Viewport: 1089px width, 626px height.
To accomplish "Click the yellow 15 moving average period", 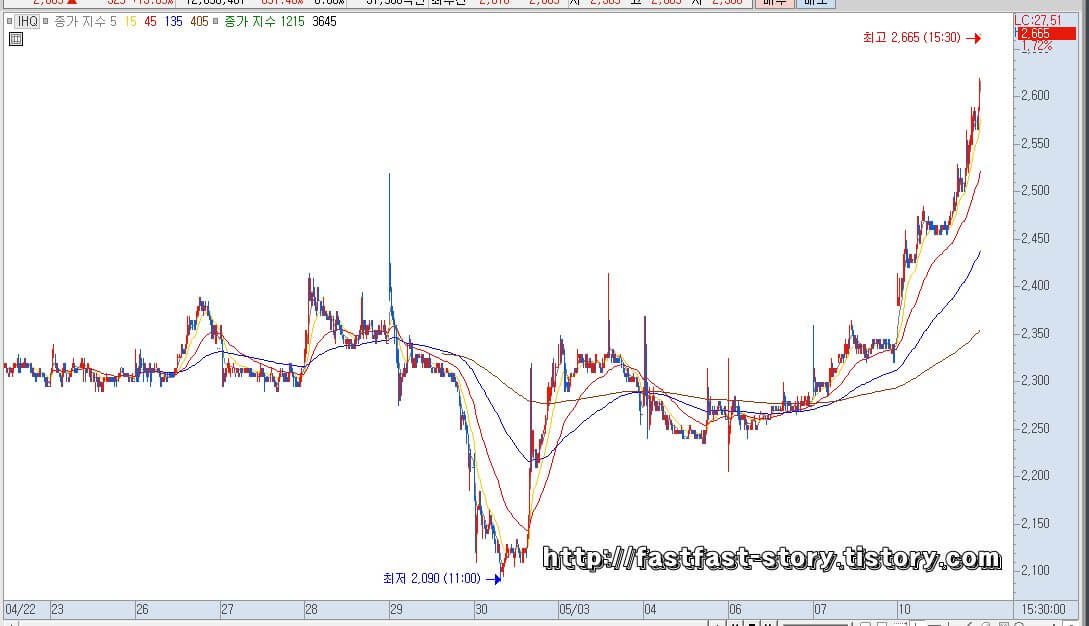I will (x=131, y=22).
